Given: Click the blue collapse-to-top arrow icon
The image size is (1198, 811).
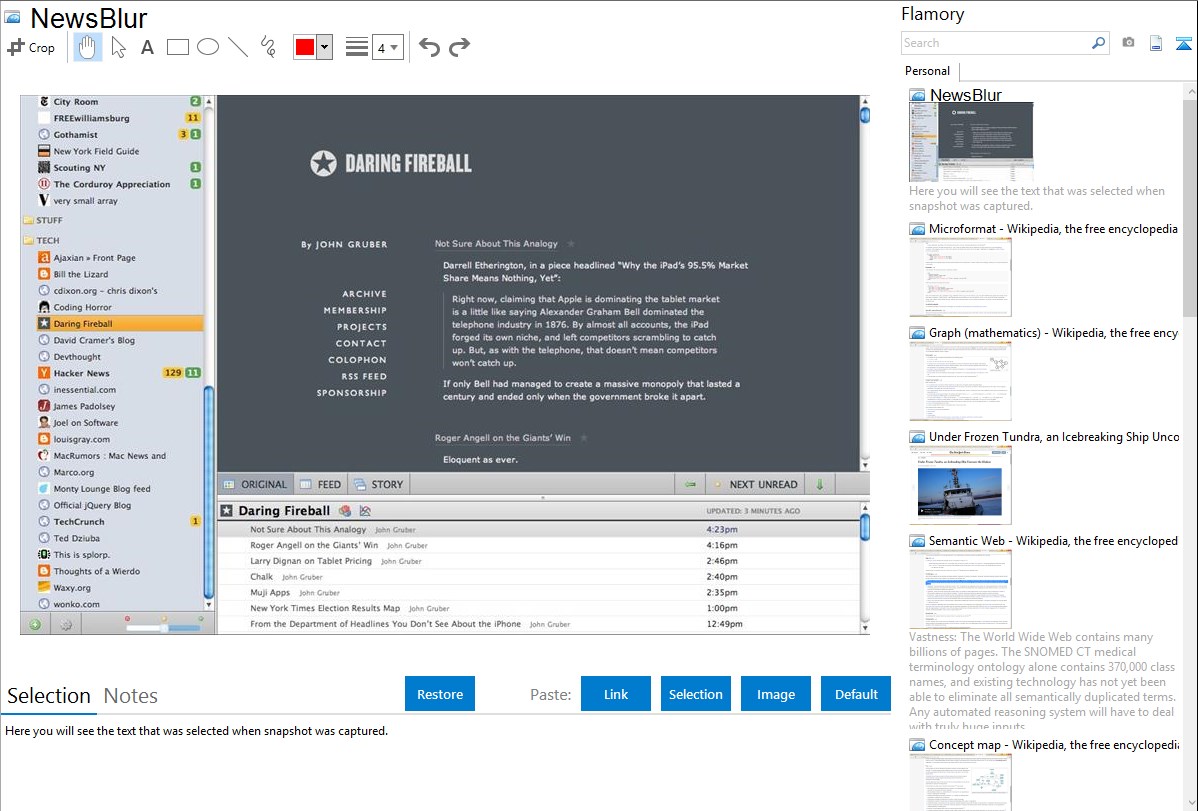Looking at the screenshot, I should coord(1183,44).
